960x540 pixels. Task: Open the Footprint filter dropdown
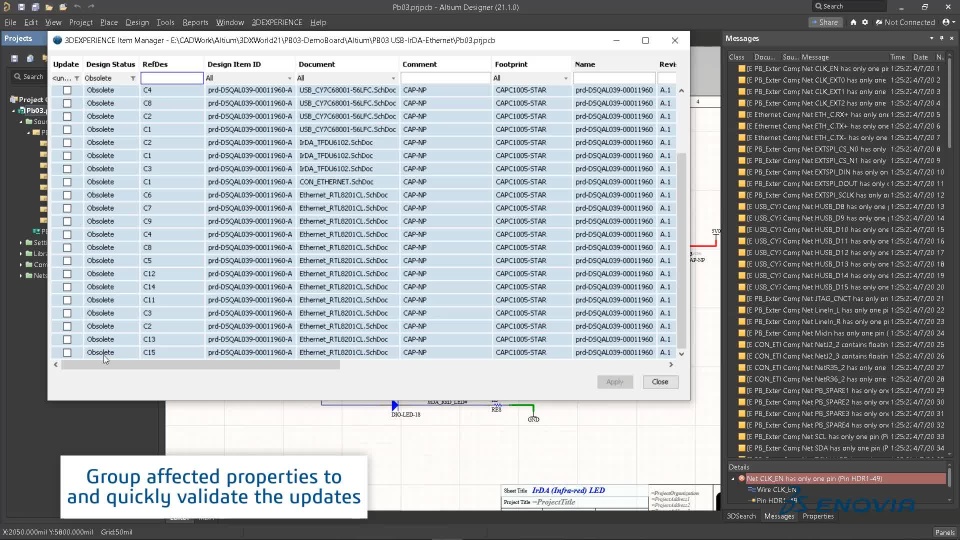[565, 78]
